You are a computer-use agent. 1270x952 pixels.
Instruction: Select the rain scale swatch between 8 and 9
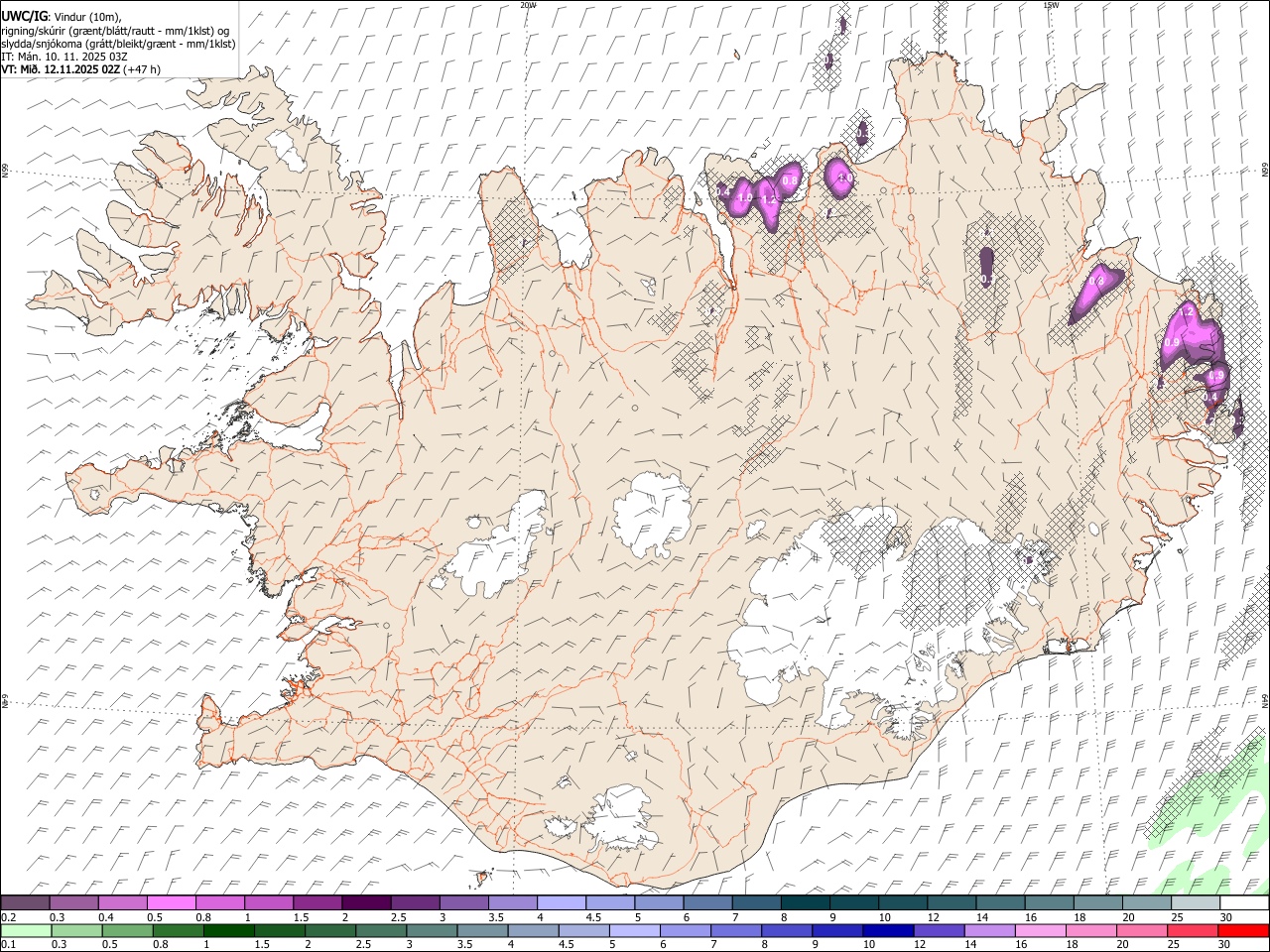pyautogui.click(x=787, y=930)
